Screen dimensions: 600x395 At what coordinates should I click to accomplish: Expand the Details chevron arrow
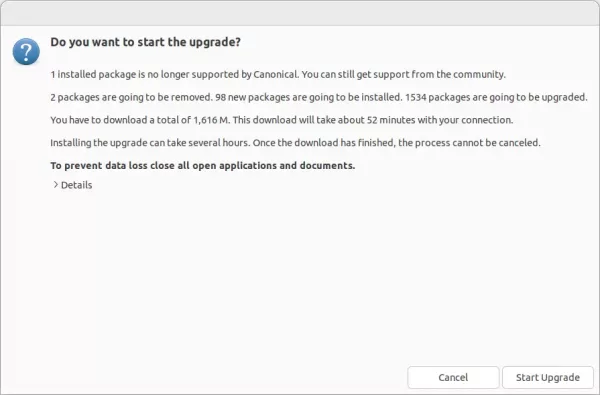click(55, 185)
